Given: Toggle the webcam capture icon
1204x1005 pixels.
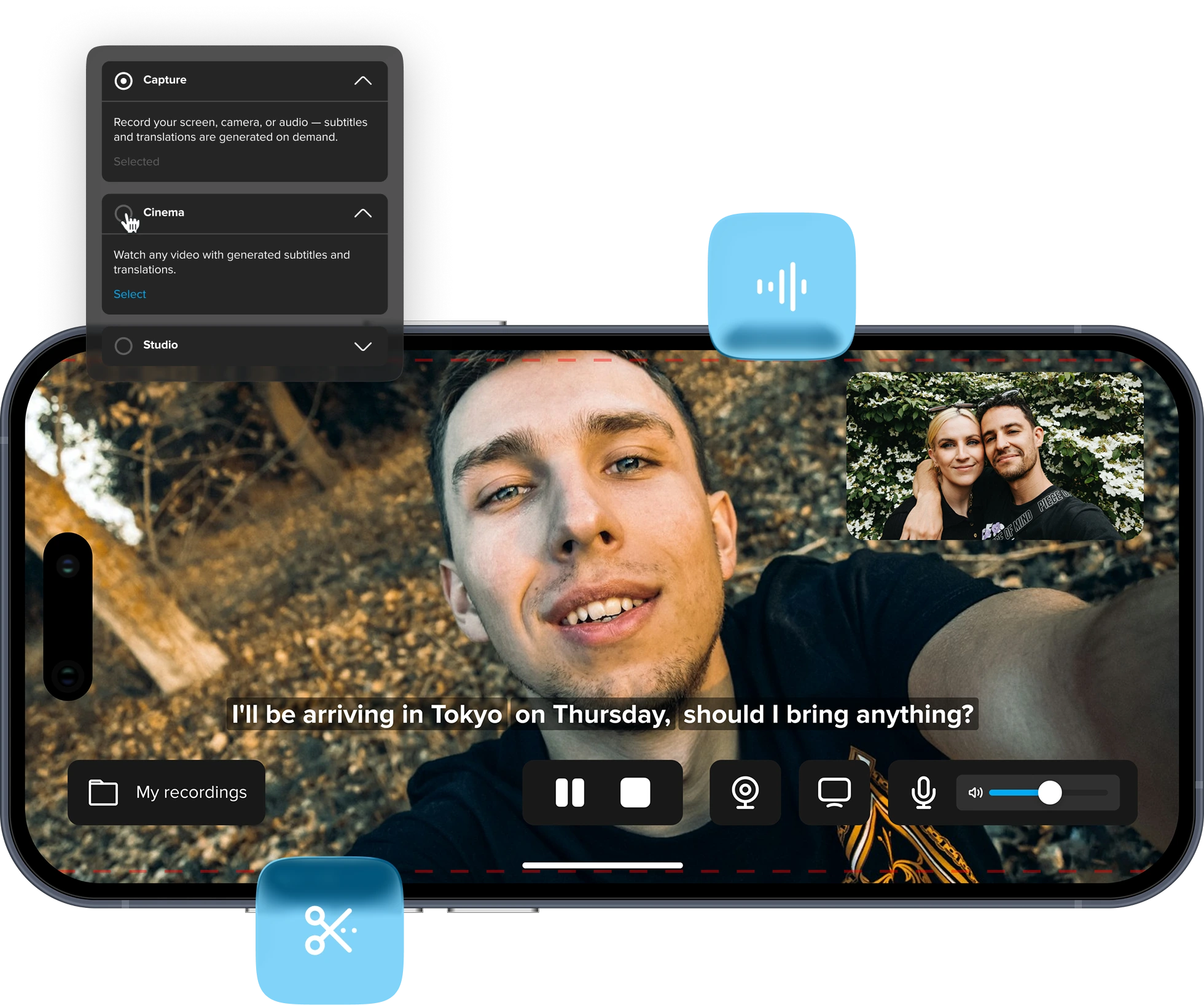Looking at the screenshot, I should (x=745, y=792).
